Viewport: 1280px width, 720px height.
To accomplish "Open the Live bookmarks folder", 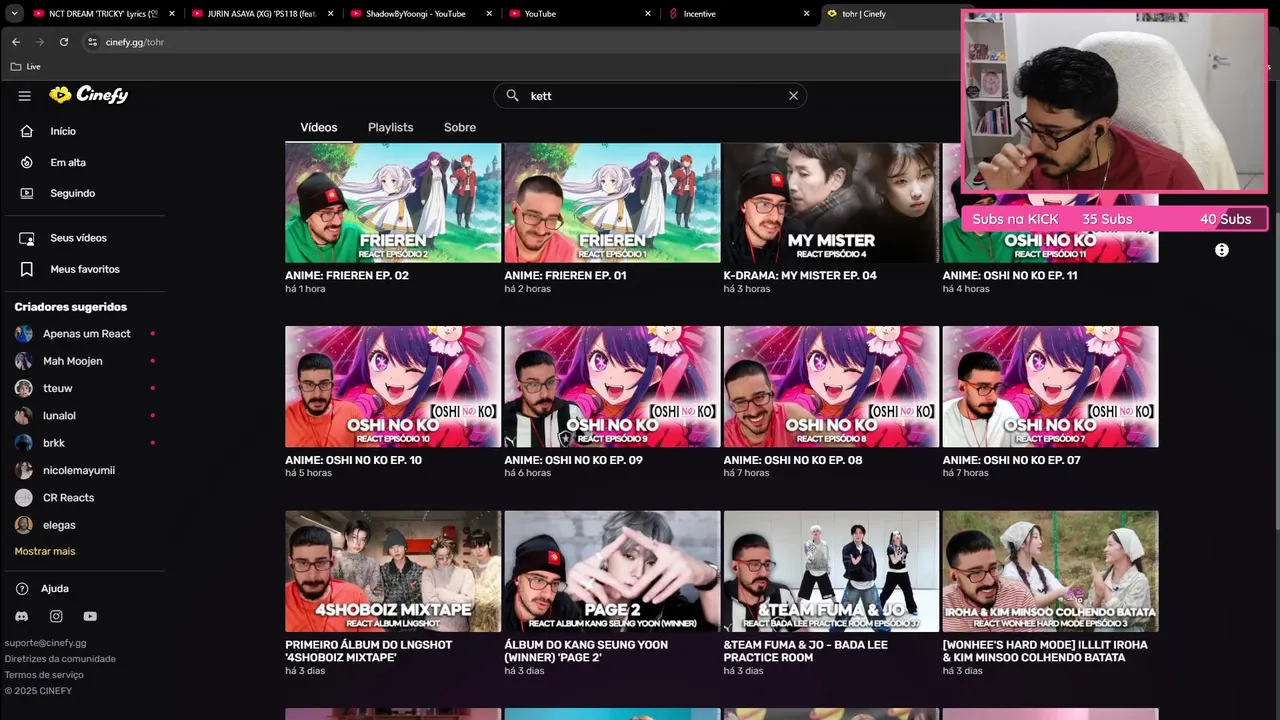I will (26, 67).
